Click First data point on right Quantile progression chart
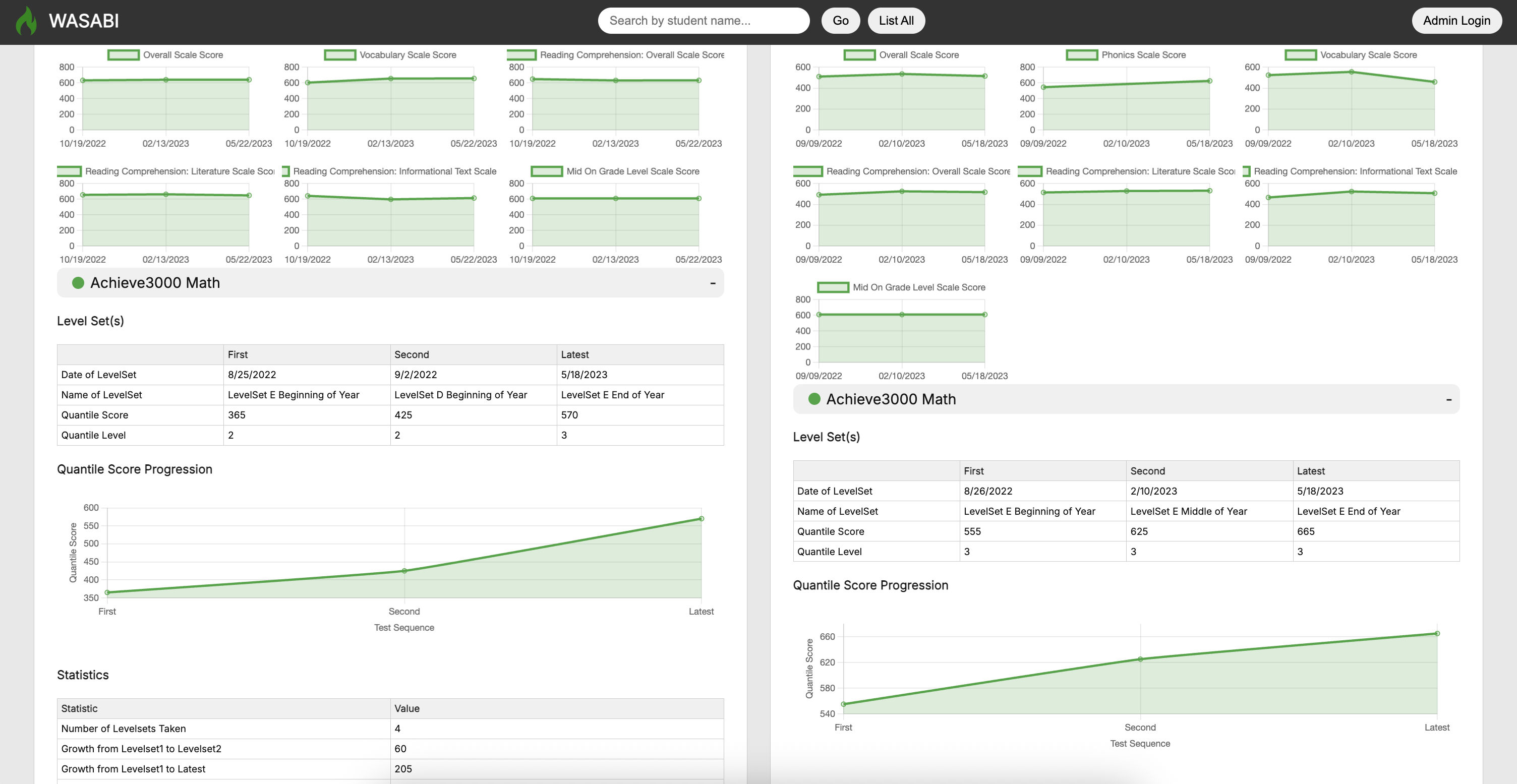Screen dimensions: 1517x784 (843, 704)
